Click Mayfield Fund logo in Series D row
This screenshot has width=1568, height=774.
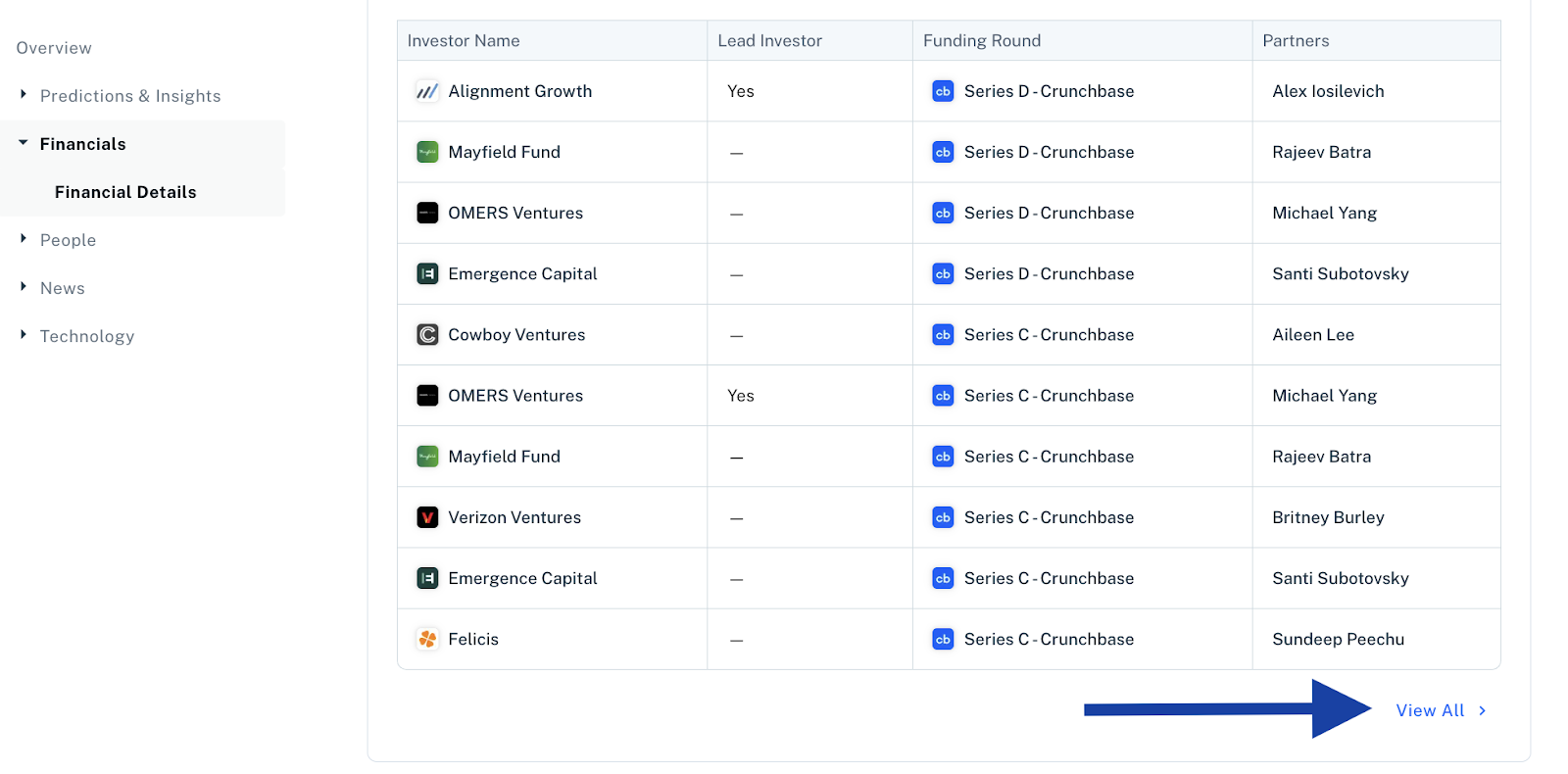point(427,152)
